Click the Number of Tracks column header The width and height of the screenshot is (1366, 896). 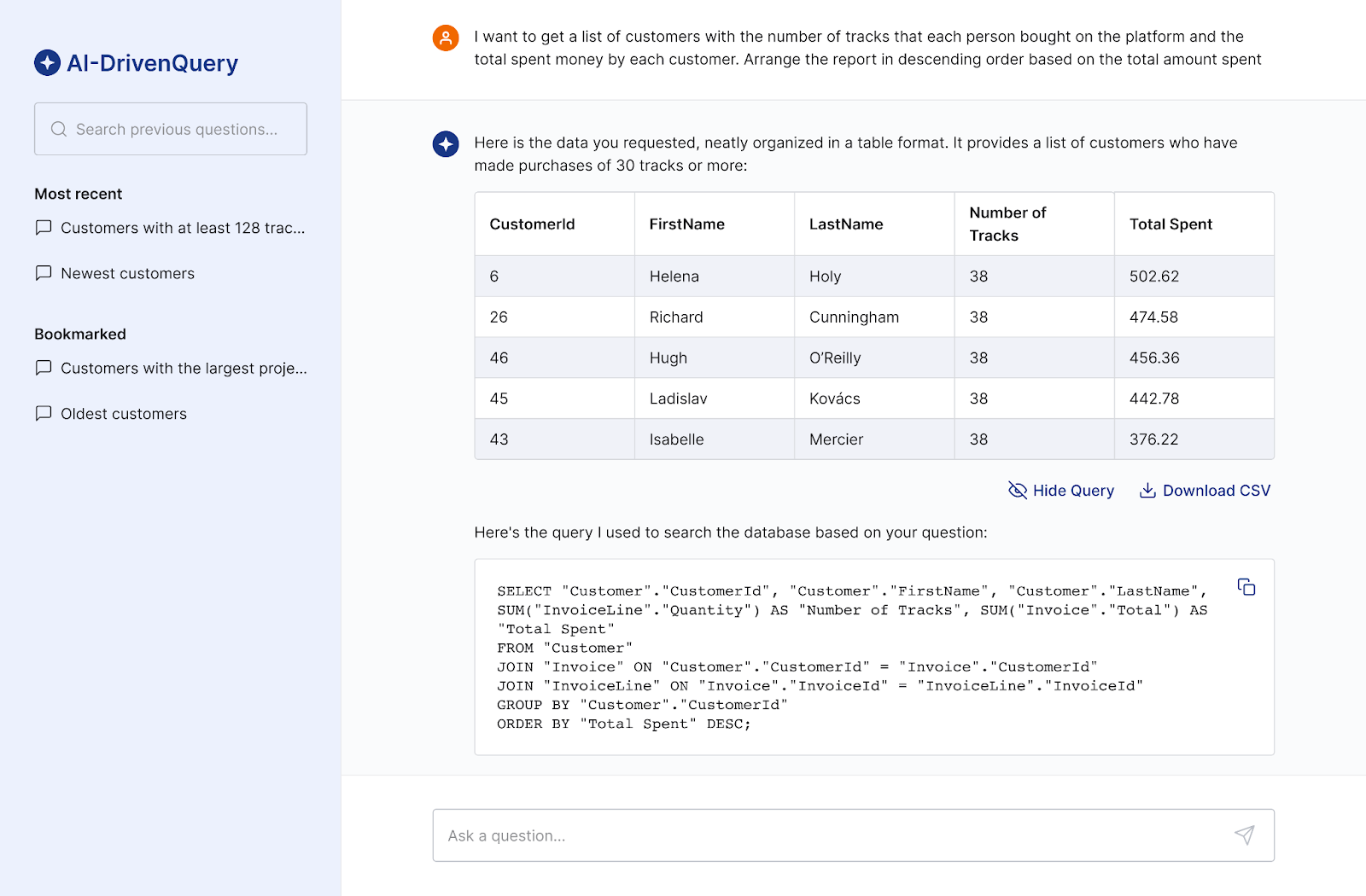click(1007, 224)
